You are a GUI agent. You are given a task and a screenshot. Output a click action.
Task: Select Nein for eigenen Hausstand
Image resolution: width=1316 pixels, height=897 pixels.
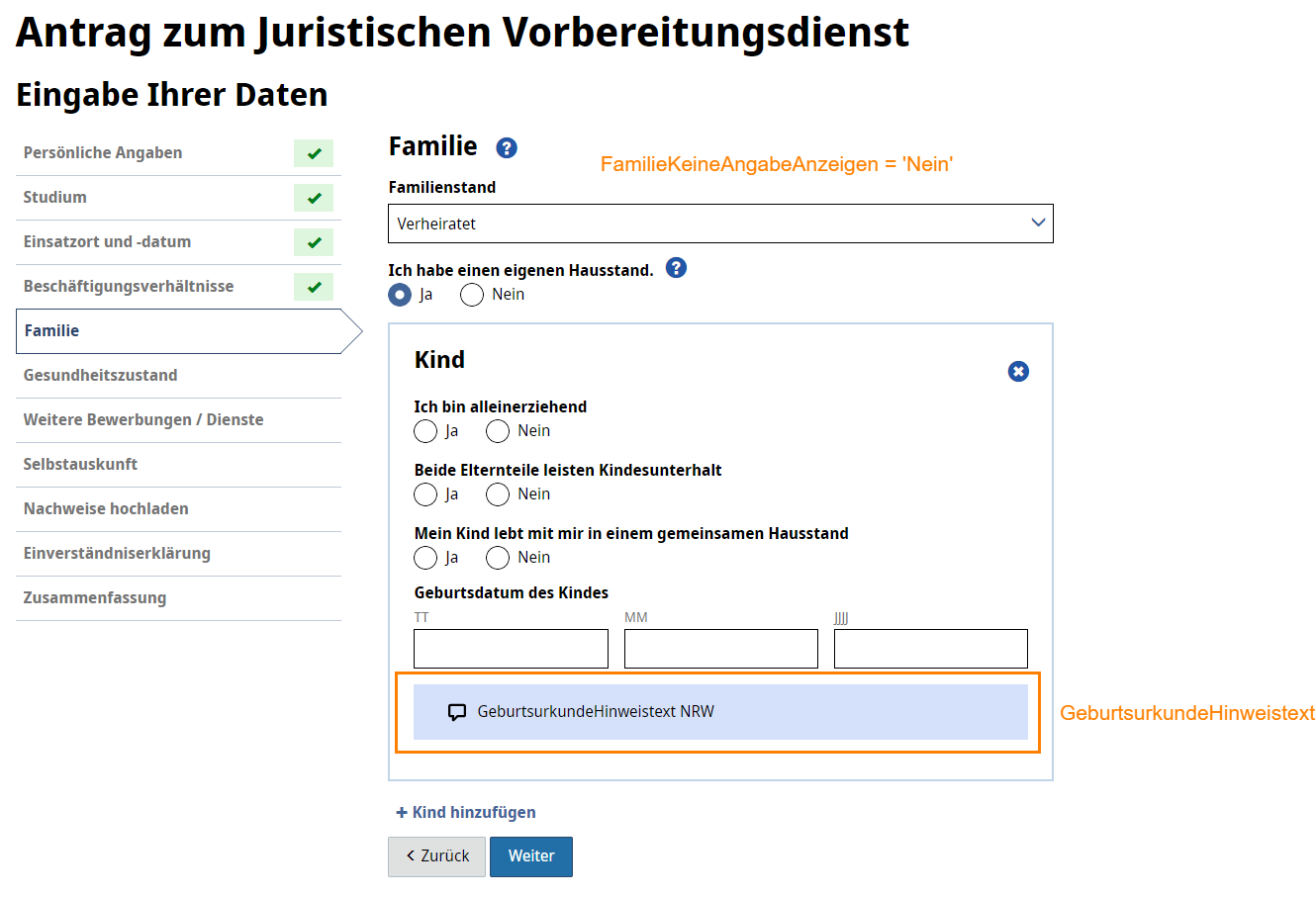click(x=472, y=295)
